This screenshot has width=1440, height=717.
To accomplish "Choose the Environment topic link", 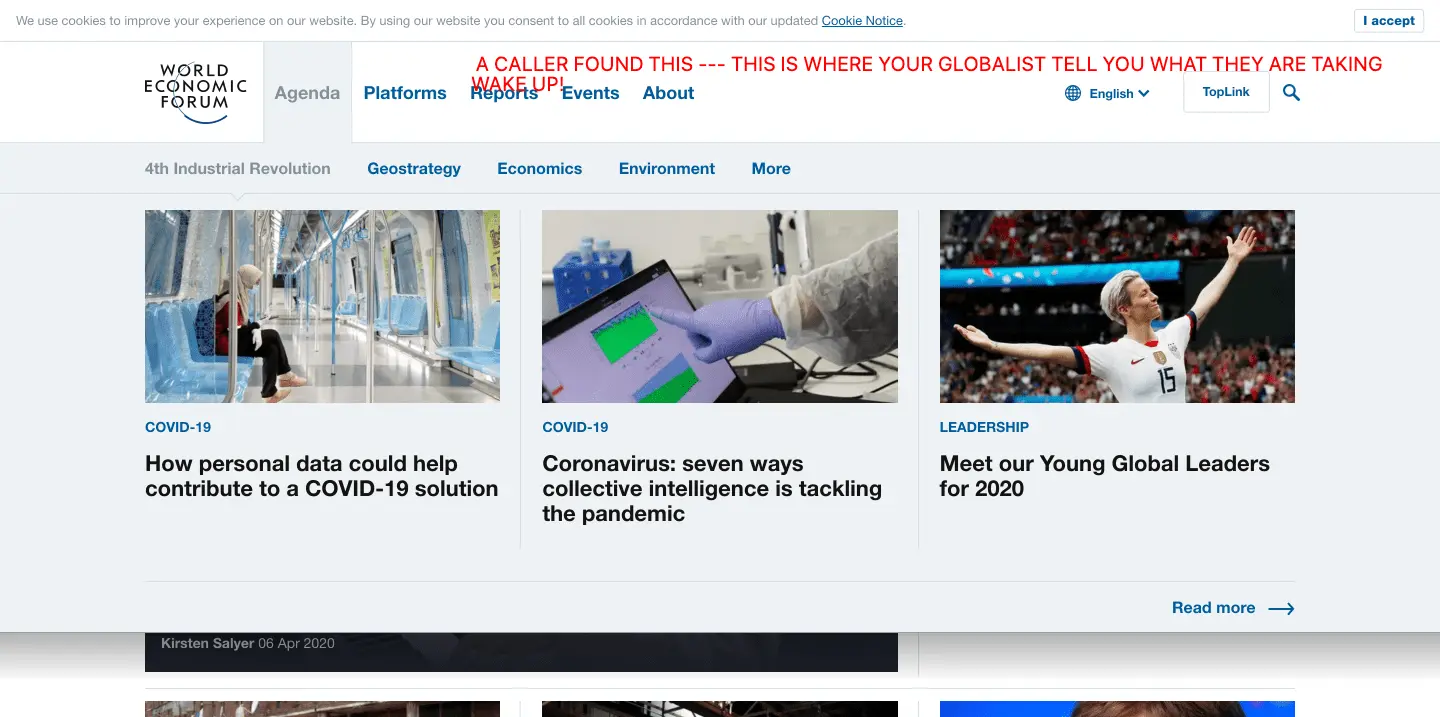I will click(667, 169).
